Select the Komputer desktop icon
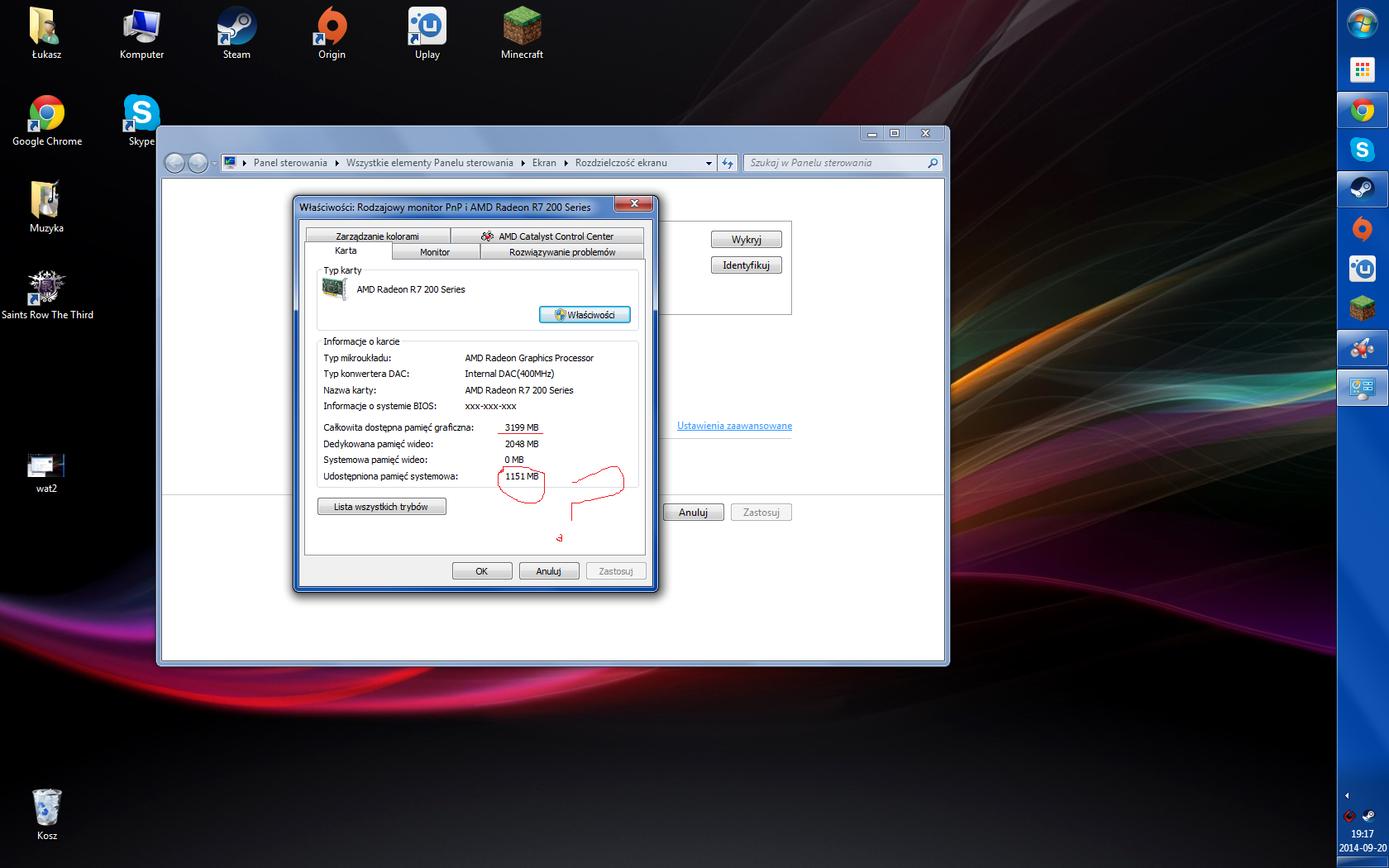This screenshot has width=1389, height=868. tap(141, 33)
